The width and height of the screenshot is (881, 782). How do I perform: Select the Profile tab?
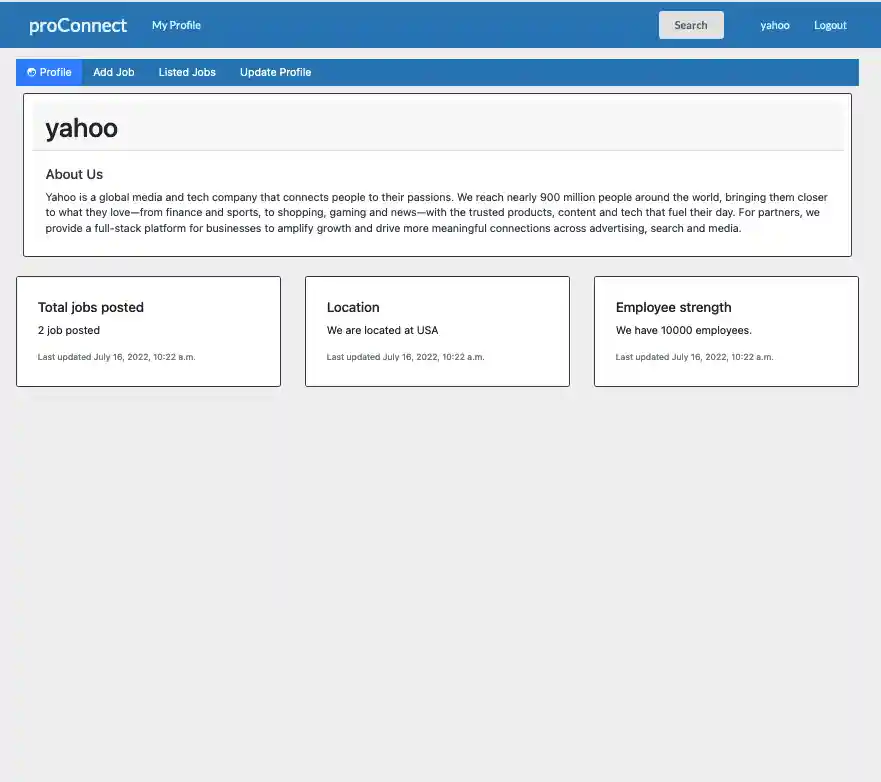(49, 72)
